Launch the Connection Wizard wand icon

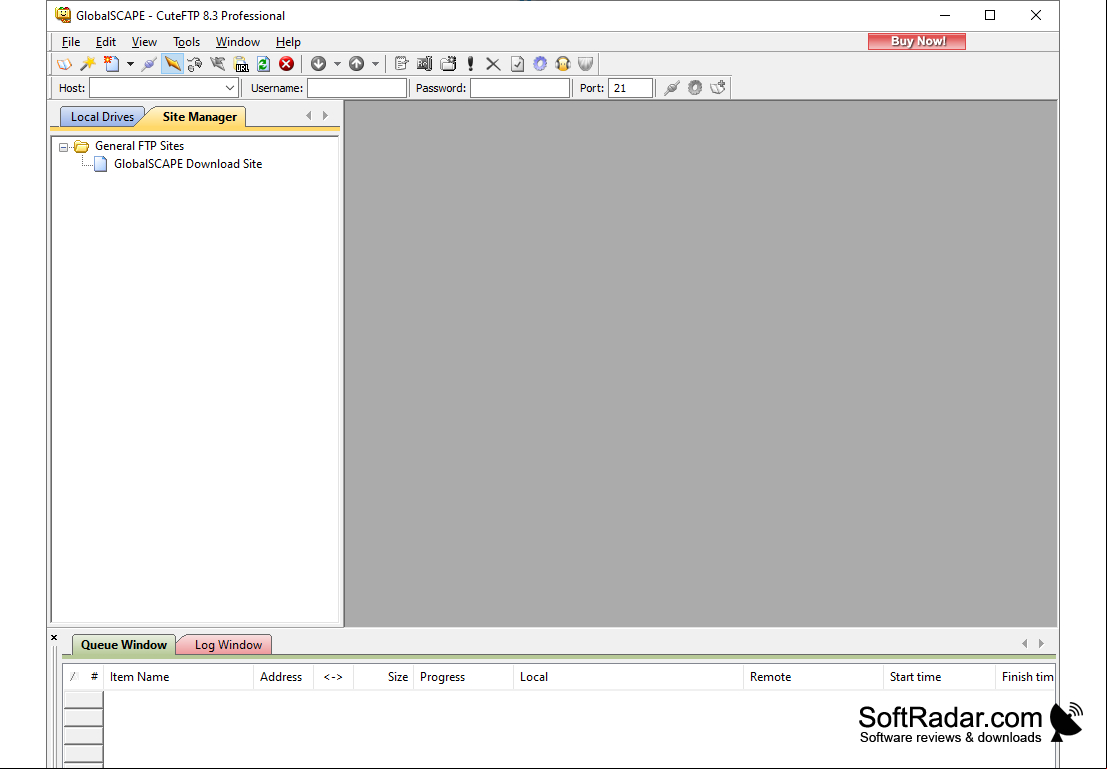88,64
